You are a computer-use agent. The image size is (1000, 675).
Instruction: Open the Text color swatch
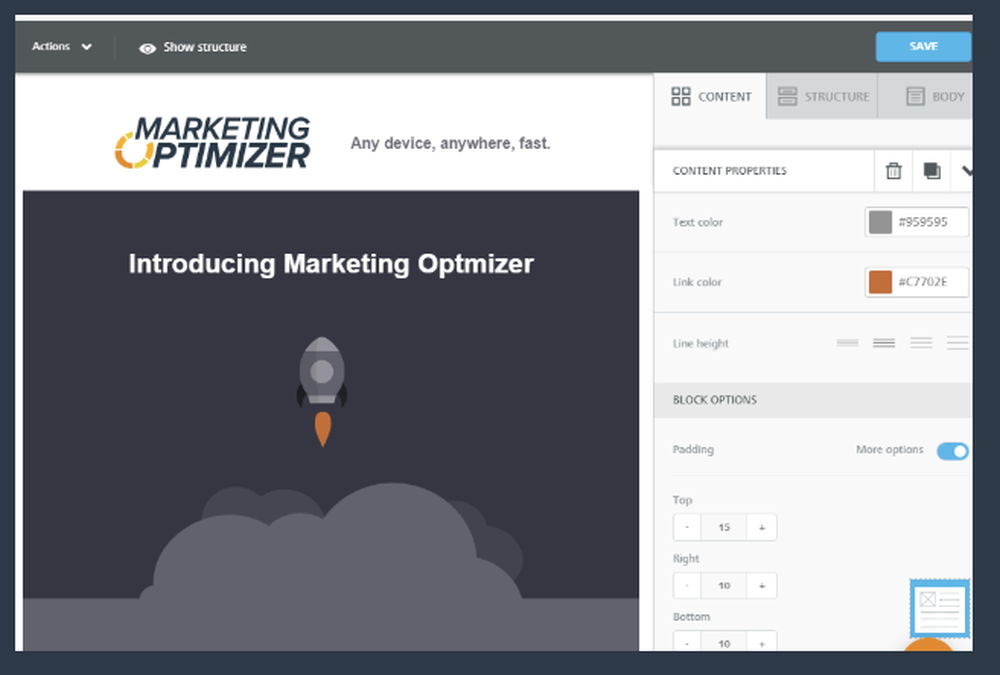click(880, 222)
